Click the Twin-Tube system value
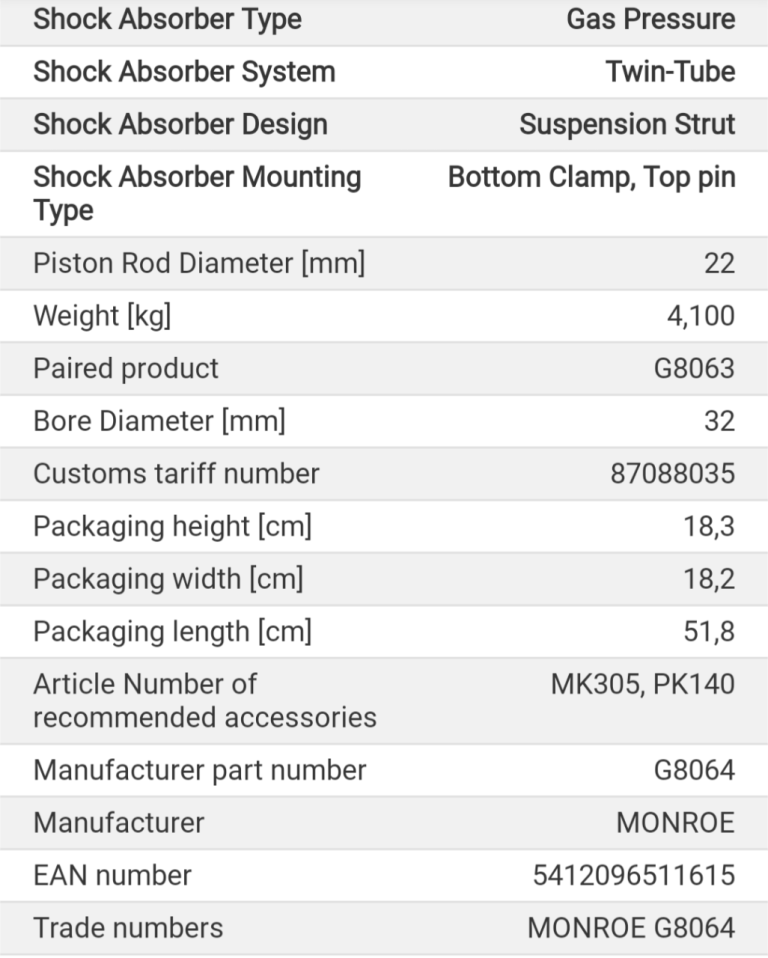 (x=670, y=71)
